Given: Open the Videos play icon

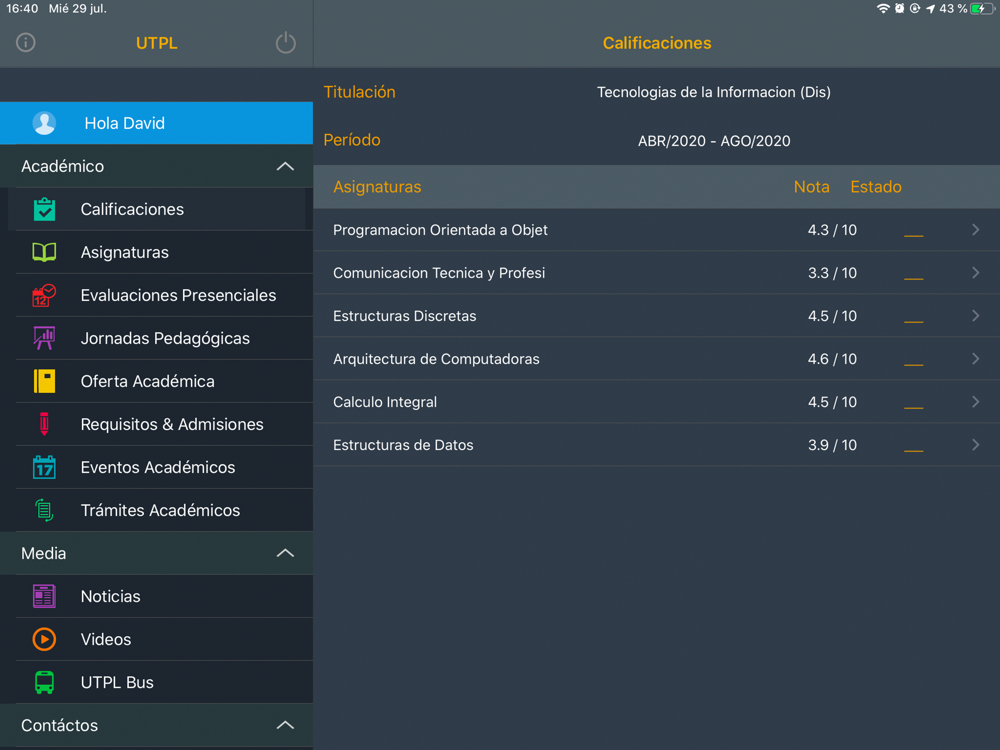Looking at the screenshot, I should pyautogui.click(x=44, y=639).
